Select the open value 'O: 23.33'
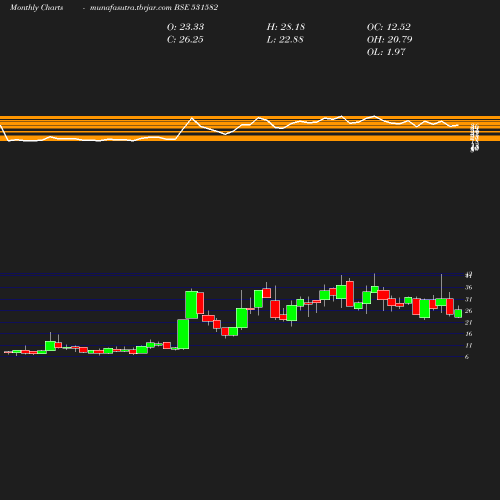Image resolution: width=500 pixels, height=500 pixels. point(185,27)
